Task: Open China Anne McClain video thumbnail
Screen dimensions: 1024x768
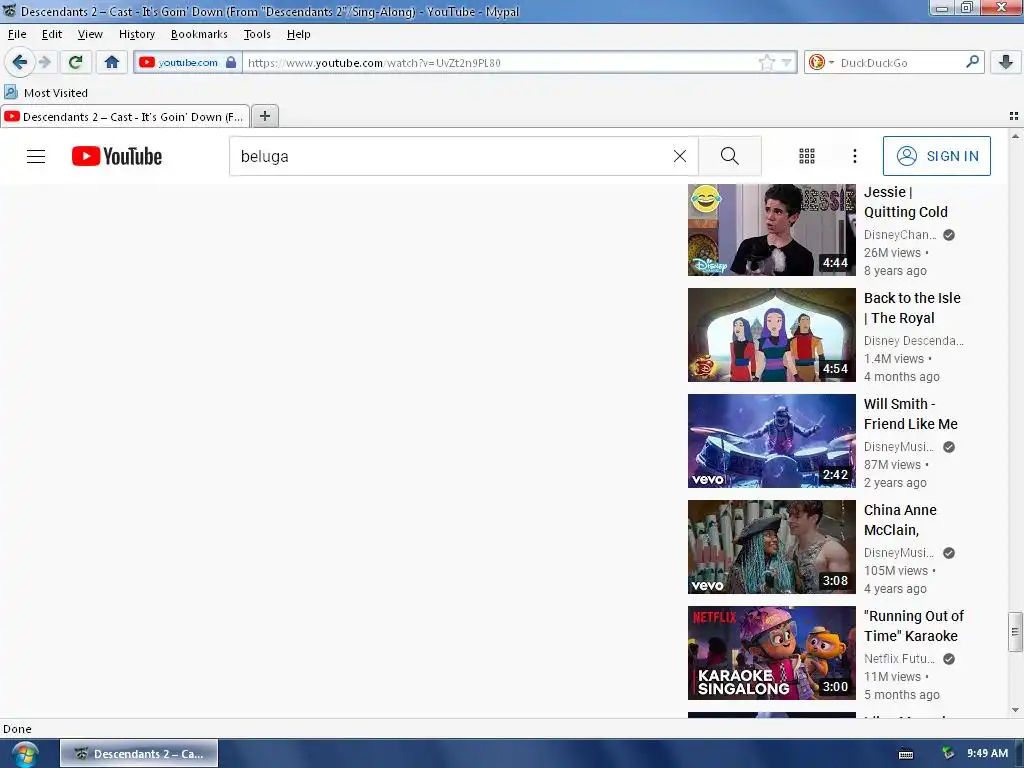Action: (771, 547)
